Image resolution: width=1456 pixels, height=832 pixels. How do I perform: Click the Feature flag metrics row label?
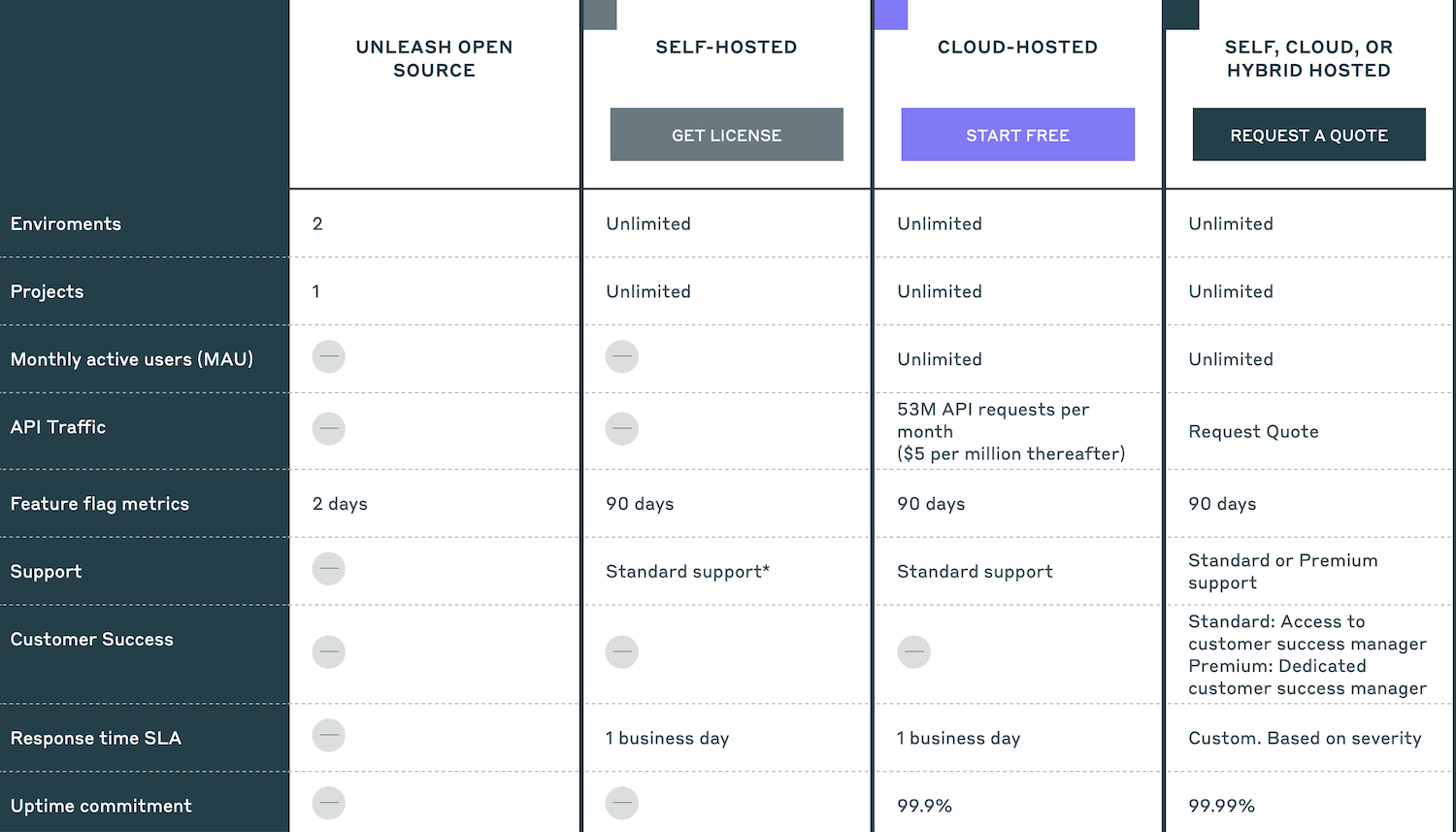[x=100, y=504]
